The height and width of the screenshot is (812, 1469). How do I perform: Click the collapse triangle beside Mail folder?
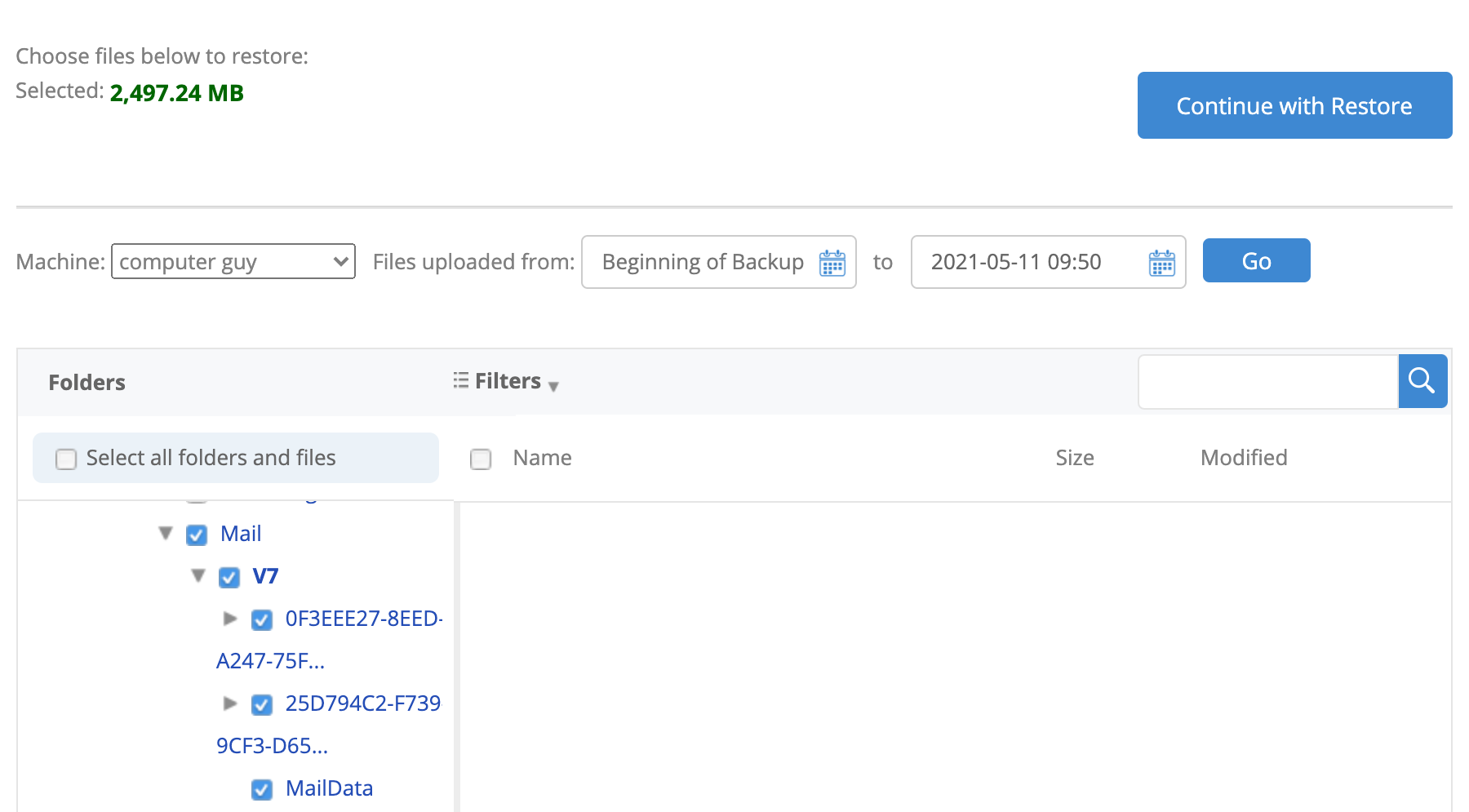coord(165,535)
